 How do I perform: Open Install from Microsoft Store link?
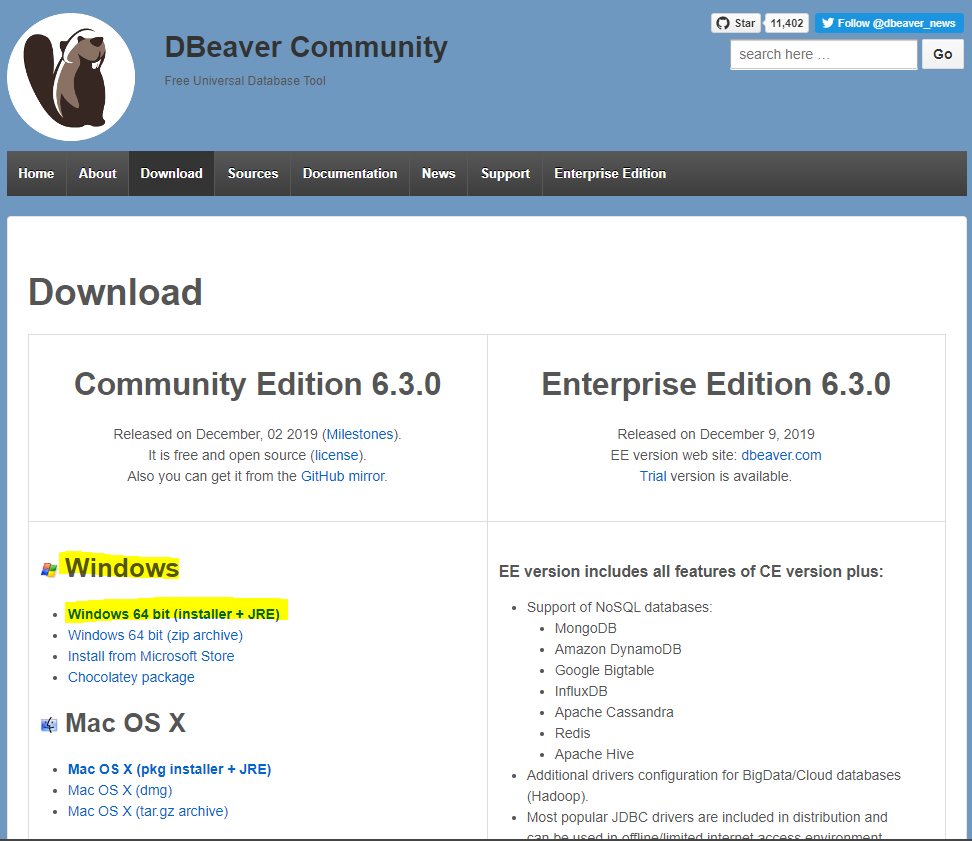[151, 656]
